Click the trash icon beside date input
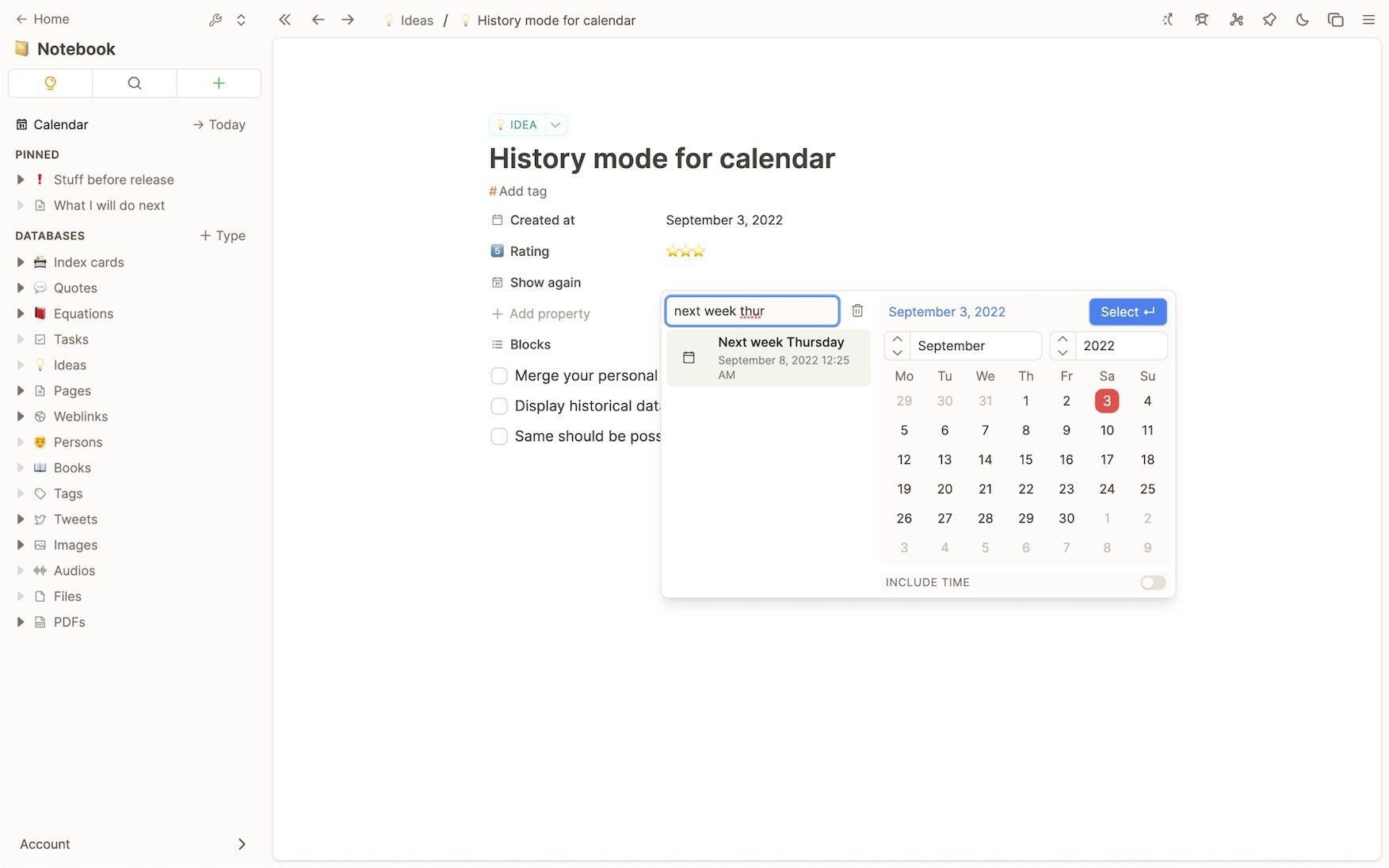 (x=857, y=311)
